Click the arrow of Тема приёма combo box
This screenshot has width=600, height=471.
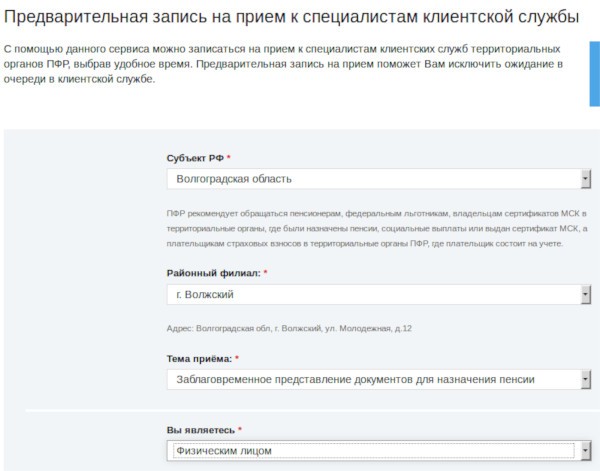(586, 380)
